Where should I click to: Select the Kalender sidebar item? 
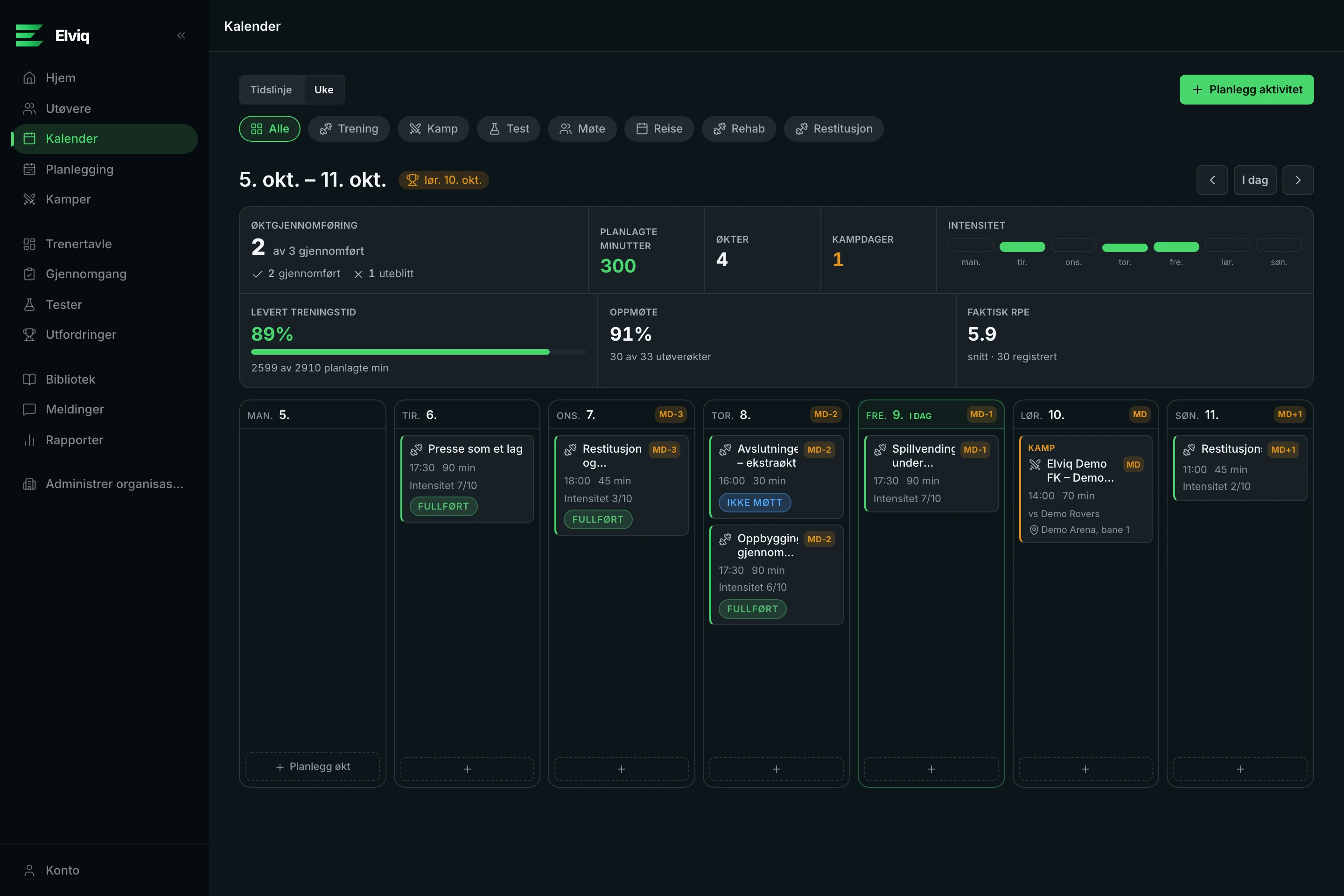tap(105, 139)
